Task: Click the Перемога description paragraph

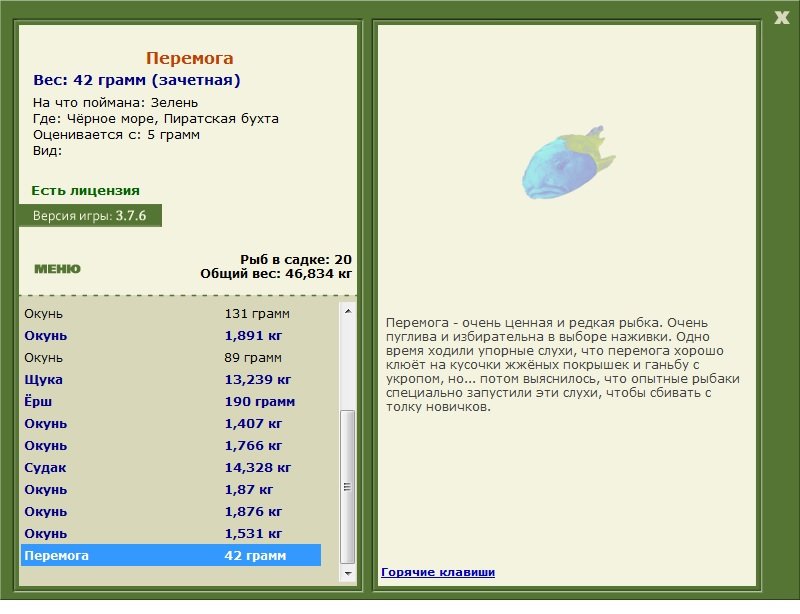Action: [x=563, y=364]
